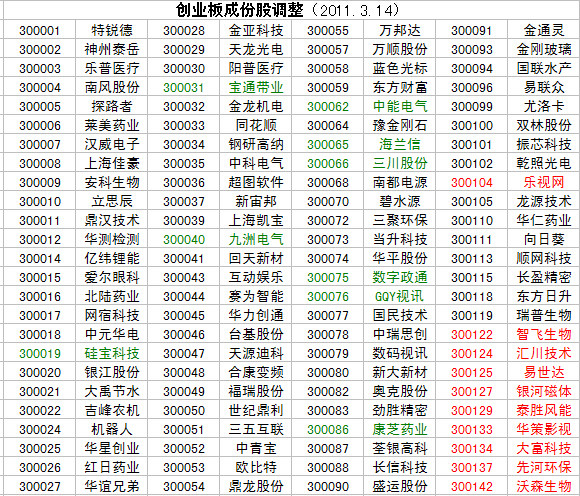580x496 pixels.
Task: Select the green 三川股份 cell
Action: pyautogui.click(x=400, y=163)
